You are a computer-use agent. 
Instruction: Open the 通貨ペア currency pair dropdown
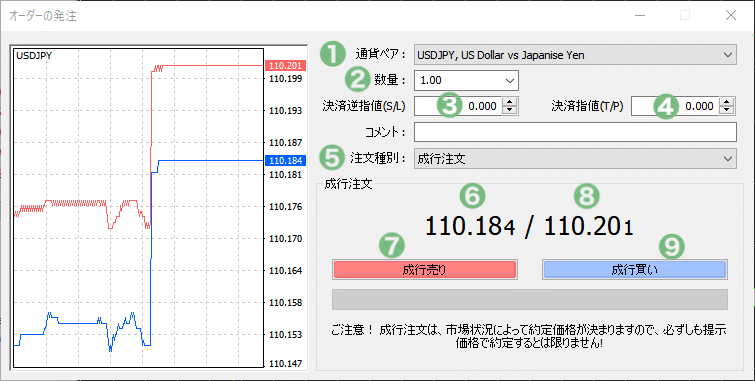575,55
